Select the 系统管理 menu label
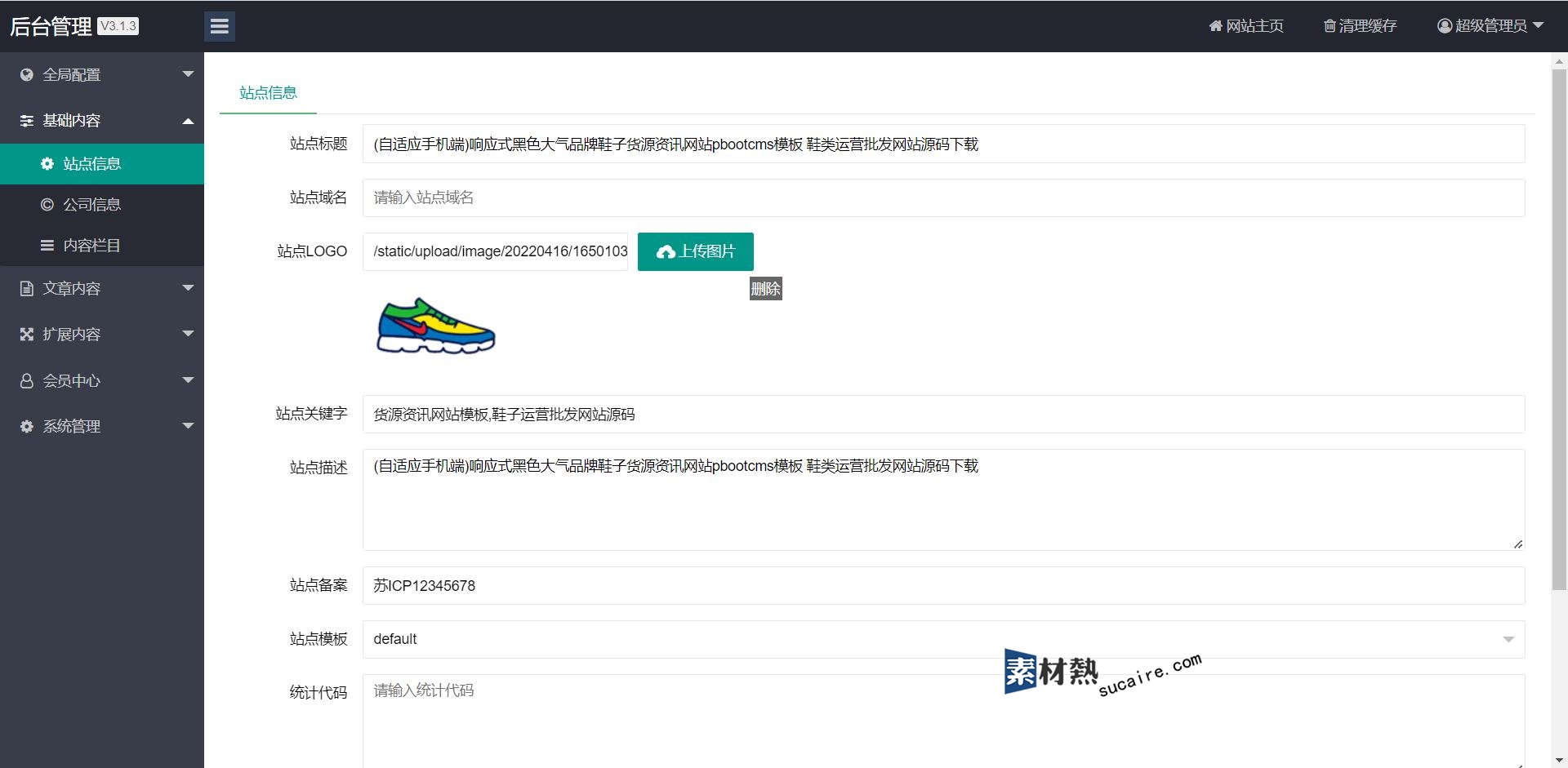 pyautogui.click(x=72, y=427)
